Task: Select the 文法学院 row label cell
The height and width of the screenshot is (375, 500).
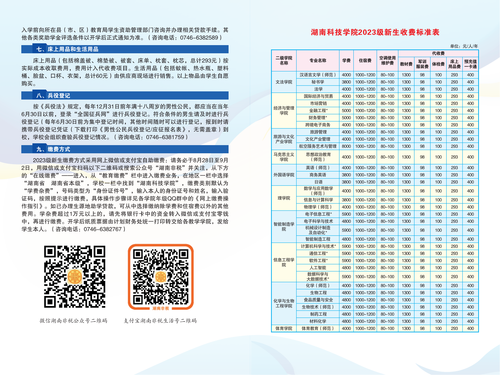Action: (x=284, y=82)
